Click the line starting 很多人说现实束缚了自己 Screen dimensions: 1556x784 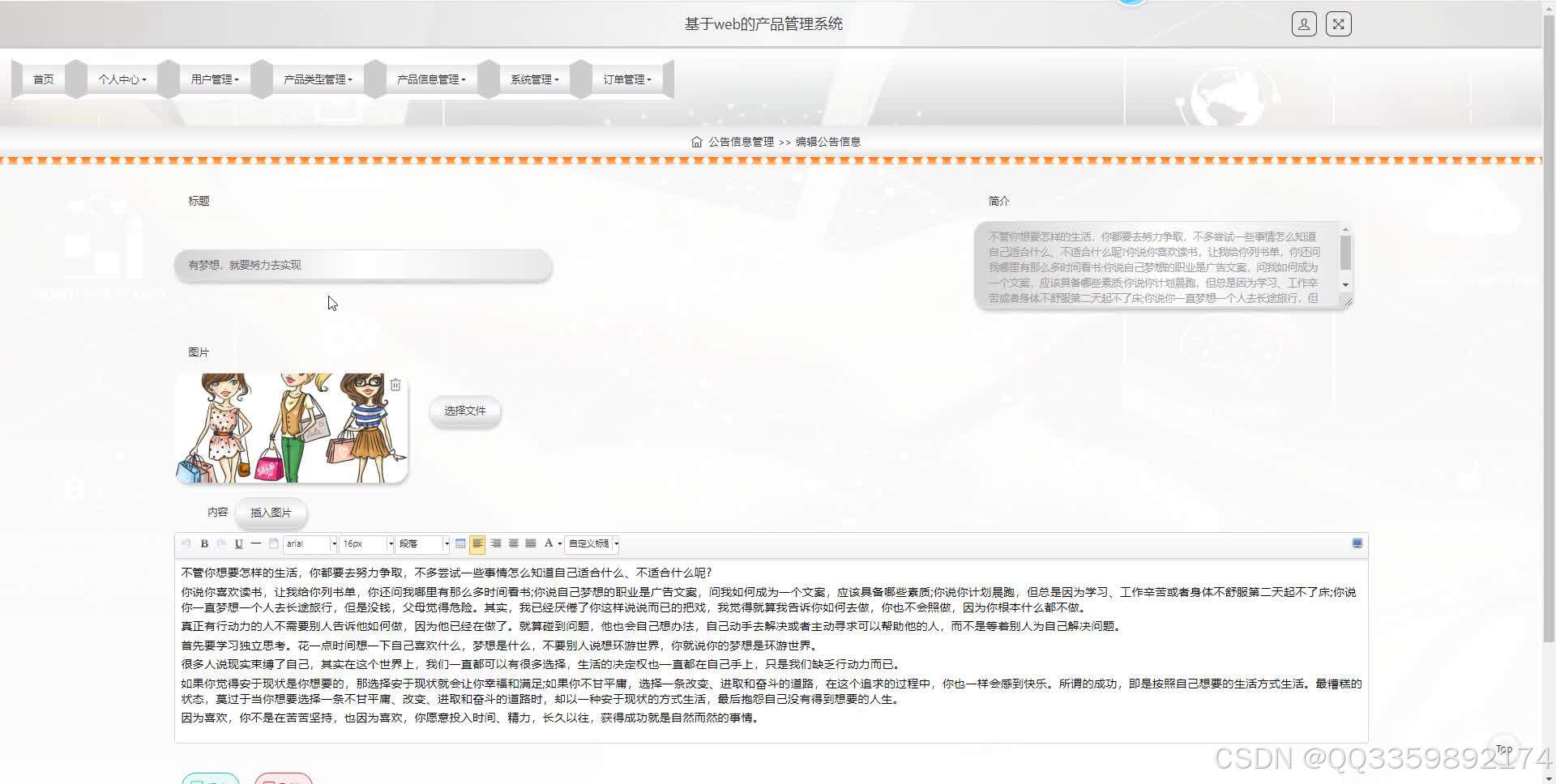541,664
